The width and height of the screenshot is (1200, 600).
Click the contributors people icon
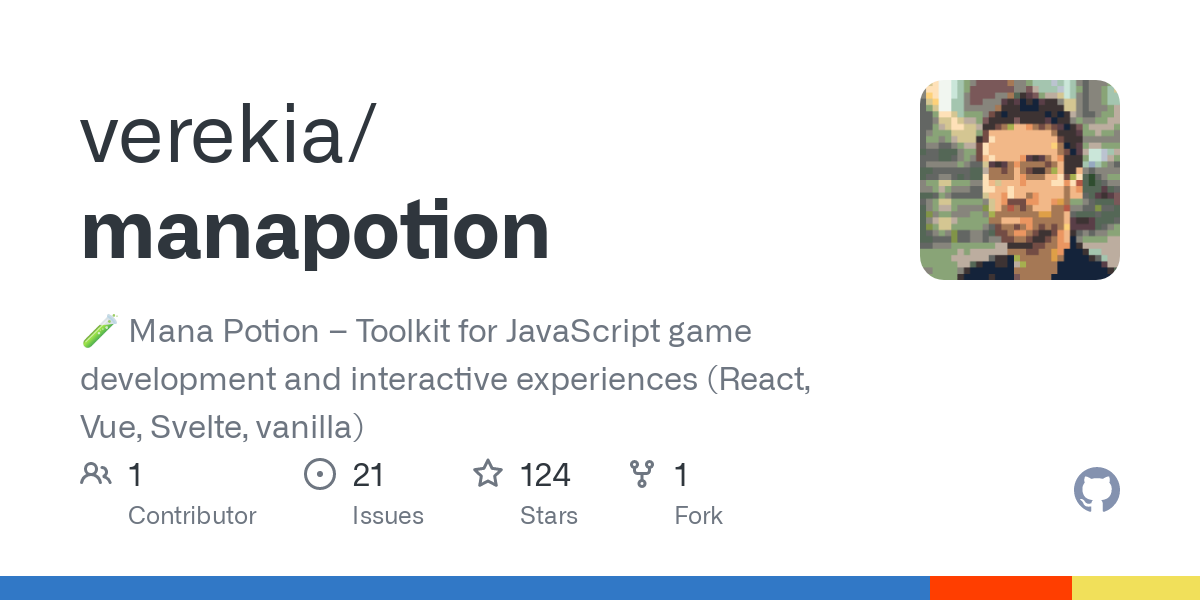96,474
